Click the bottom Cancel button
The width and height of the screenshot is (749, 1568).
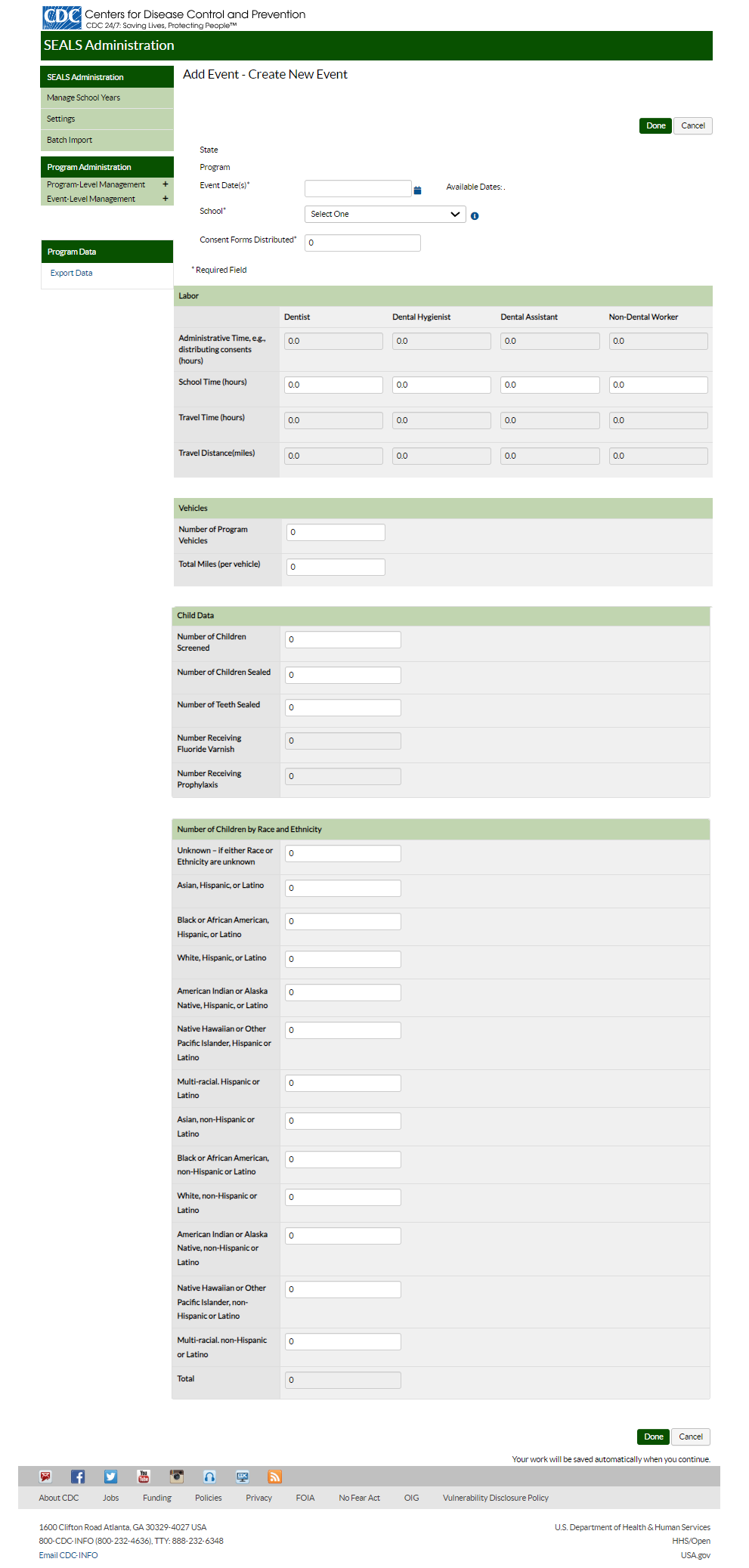[690, 1437]
